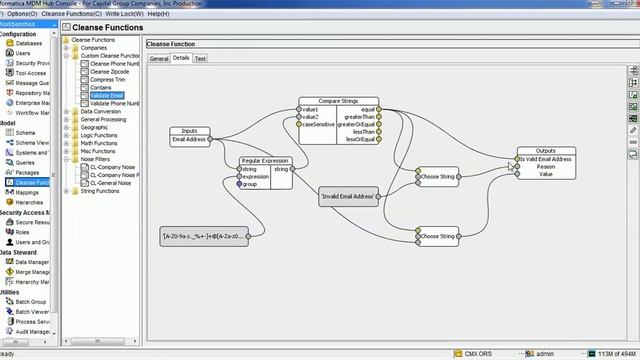Image resolution: width=640 pixels, height=360 pixels.
Task: Expand the General Processing folder
Action: (x=66, y=119)
